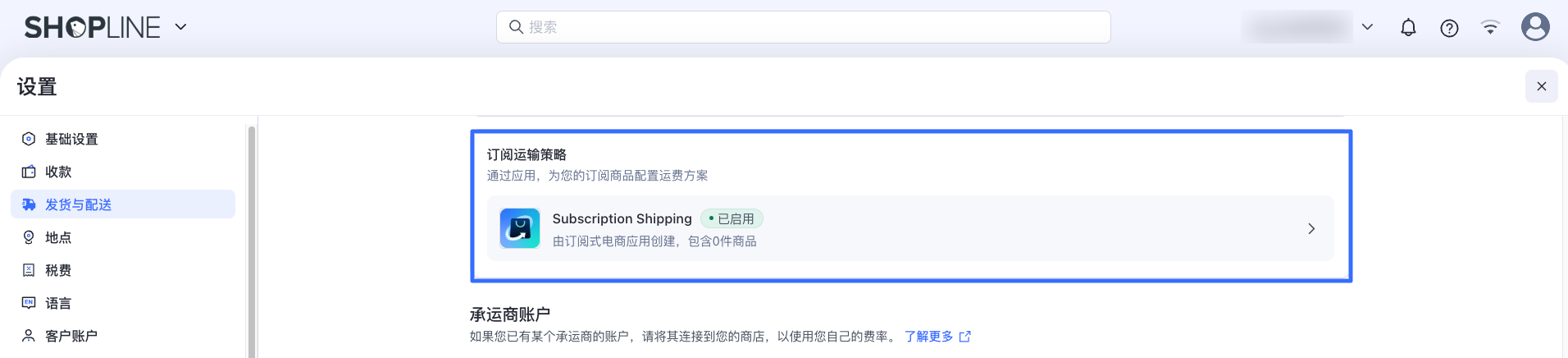Open the store account dropdown arrow
Image resolution: width=1568 pixels, height=358 pixels.
click(1367, 27)
